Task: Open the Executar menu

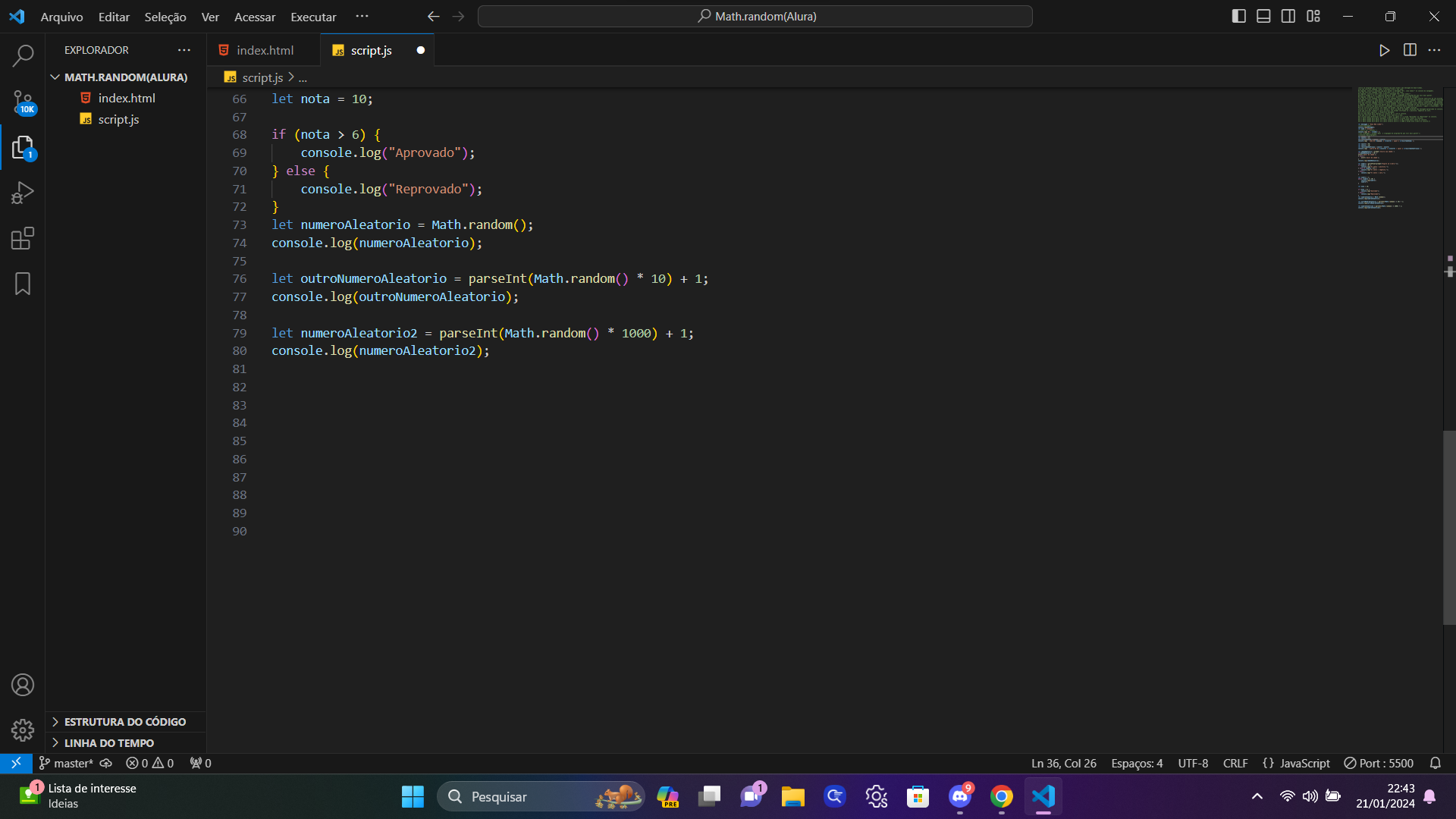Action: tap(313, 17)
